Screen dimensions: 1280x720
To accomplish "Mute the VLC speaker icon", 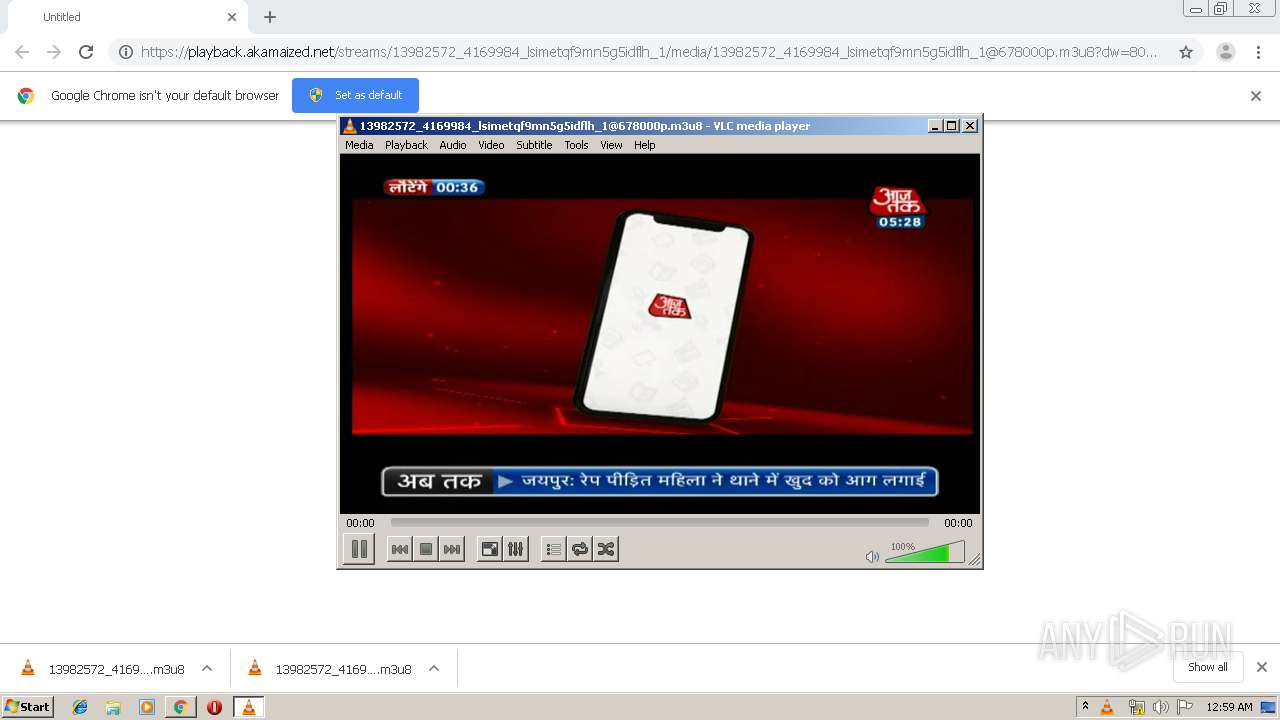I will click(x=872, y=556).
